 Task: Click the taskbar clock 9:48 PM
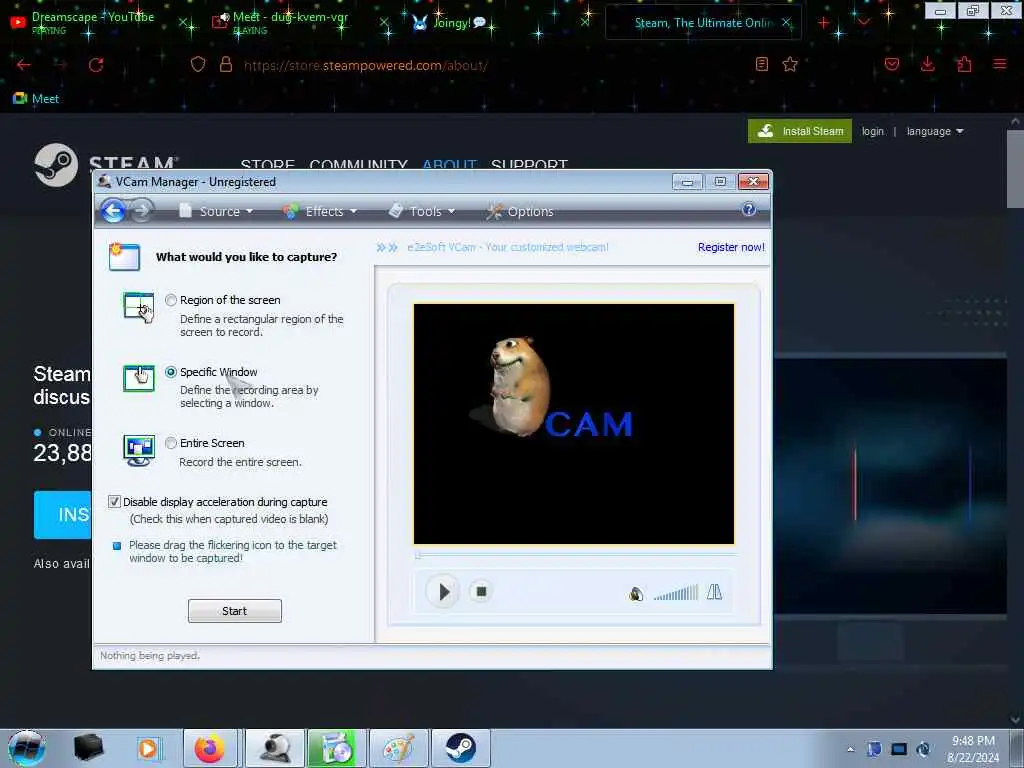[973, 749]
